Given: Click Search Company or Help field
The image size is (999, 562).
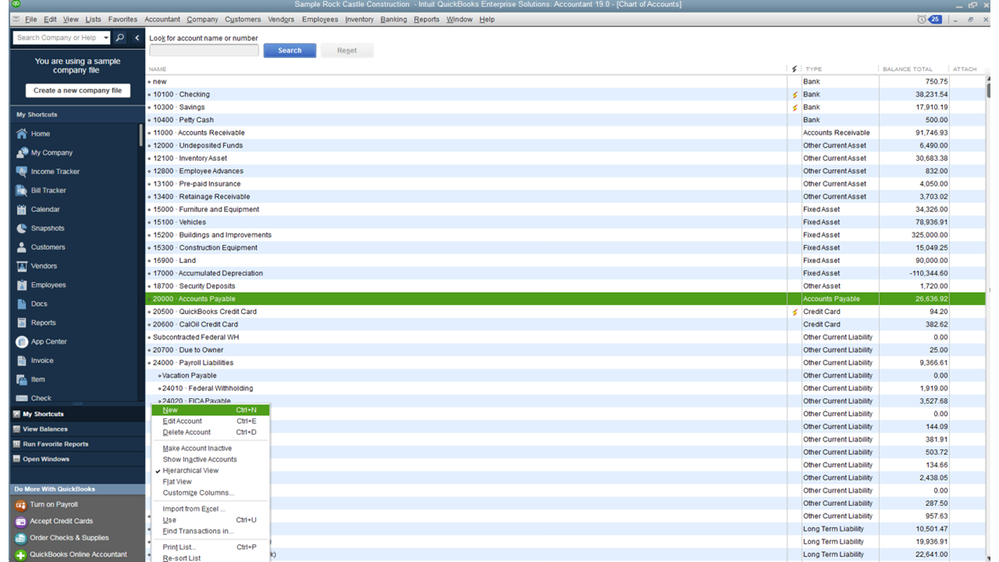Looking at the screenshot, I should point(57,38).
